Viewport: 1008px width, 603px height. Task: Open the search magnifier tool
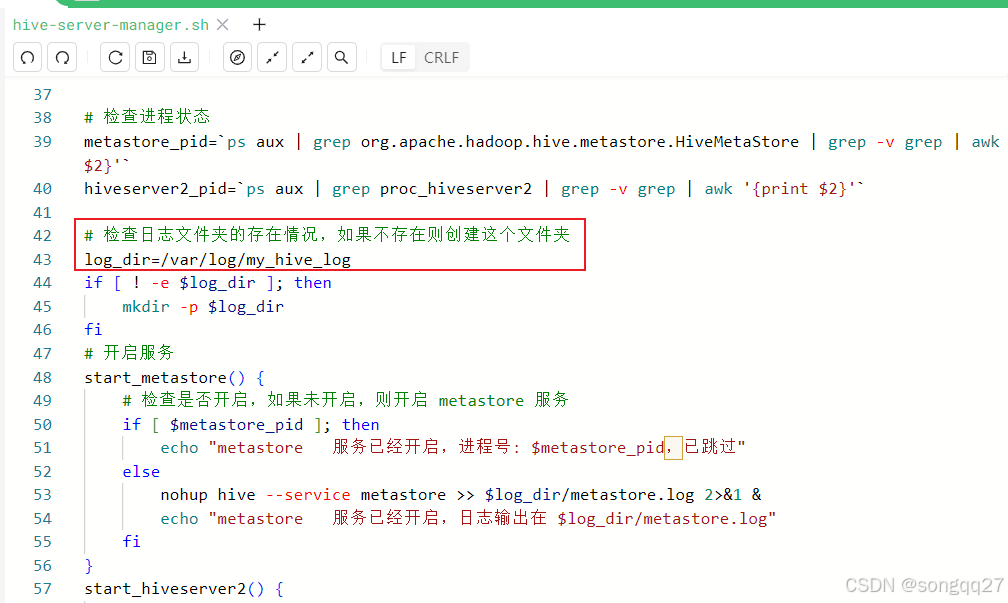[340, 57]
